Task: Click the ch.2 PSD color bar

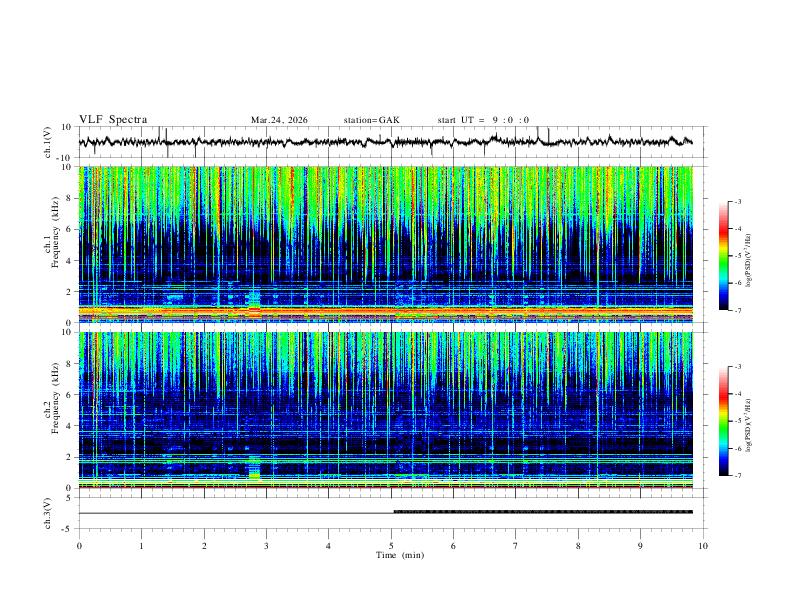Action: 723,421
